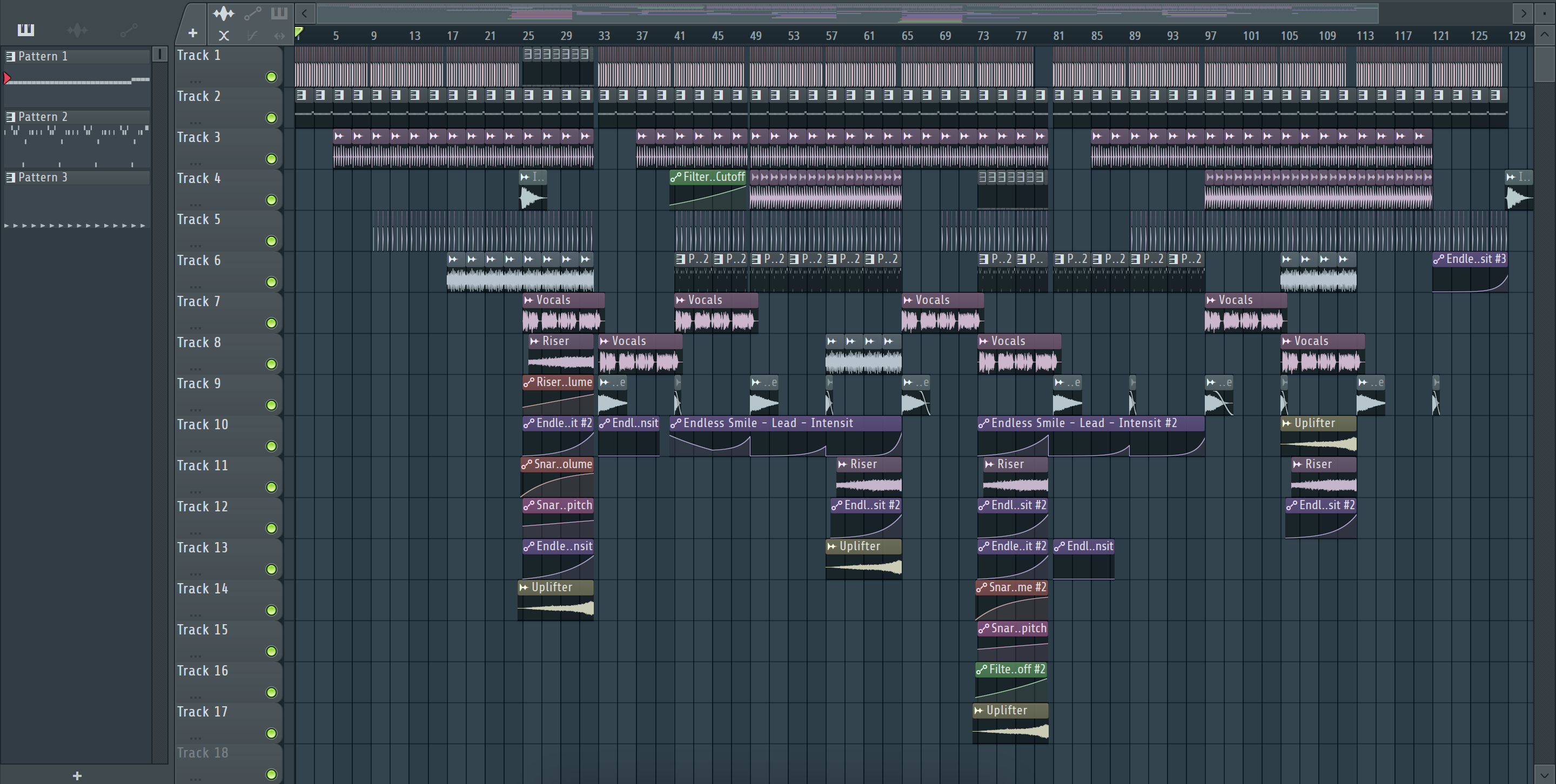Click the playlist overview zoom bar
Viewport: 1556px width, 784px height.
click(x=848, y=12)
